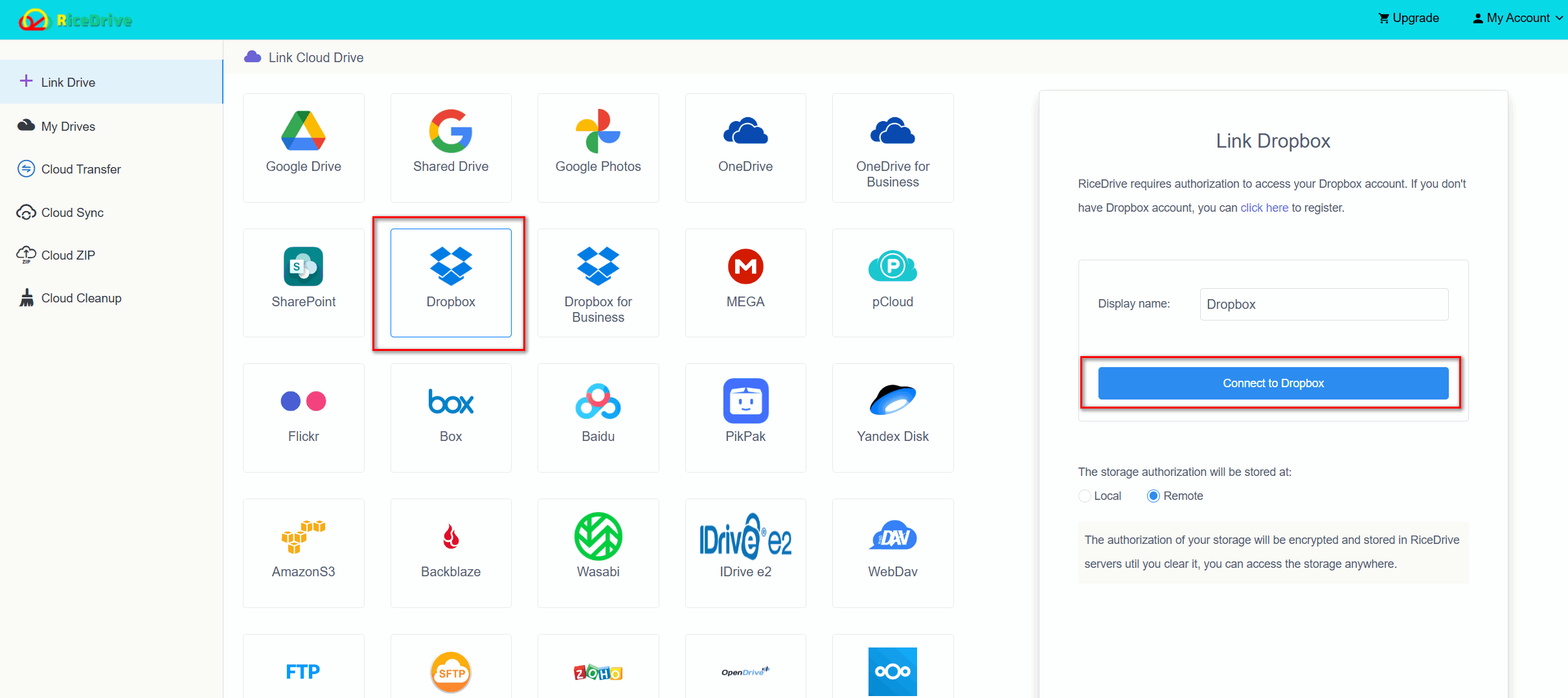Select the Nextcloud blue logo tile
1568x698 pixels.
[x=892, y=667]
